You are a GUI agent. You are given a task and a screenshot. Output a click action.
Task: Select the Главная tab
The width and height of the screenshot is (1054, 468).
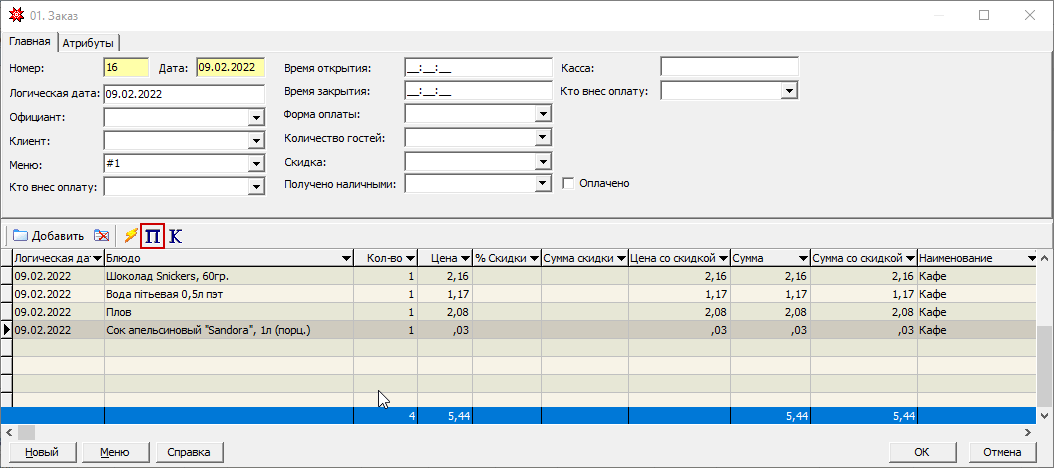tap(30, 42)
